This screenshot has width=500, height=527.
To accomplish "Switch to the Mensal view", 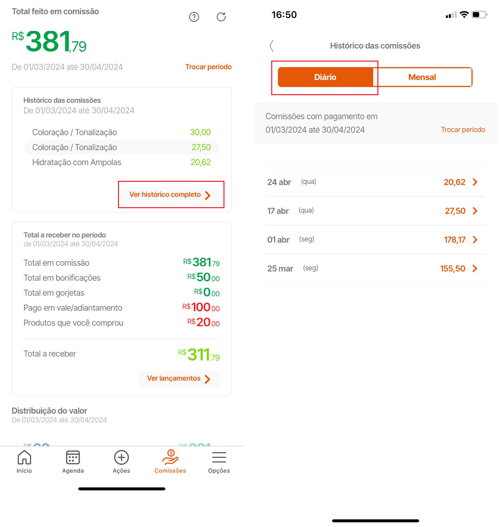I will (422, 77).
